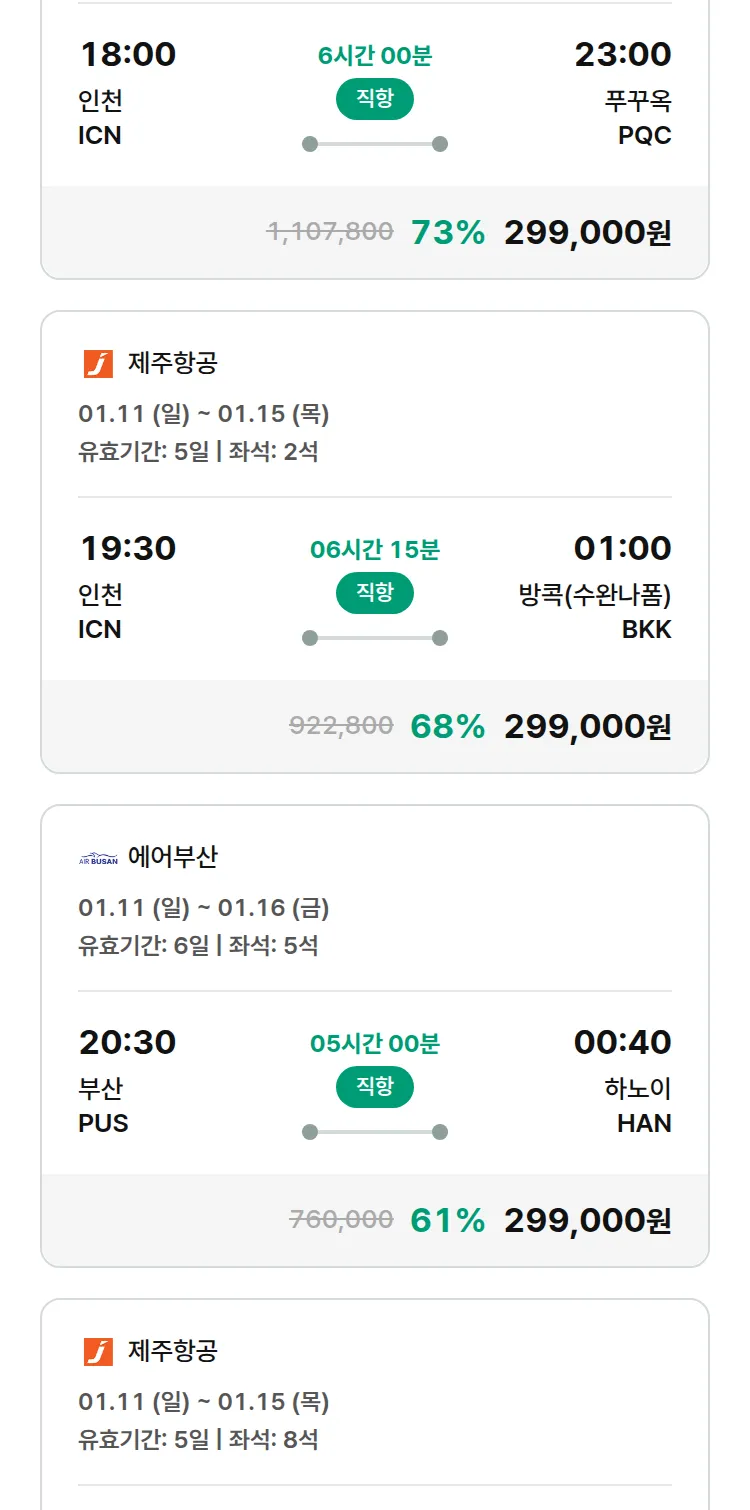Click the 73% discount label
The image size is (750, 1510).
447,233
